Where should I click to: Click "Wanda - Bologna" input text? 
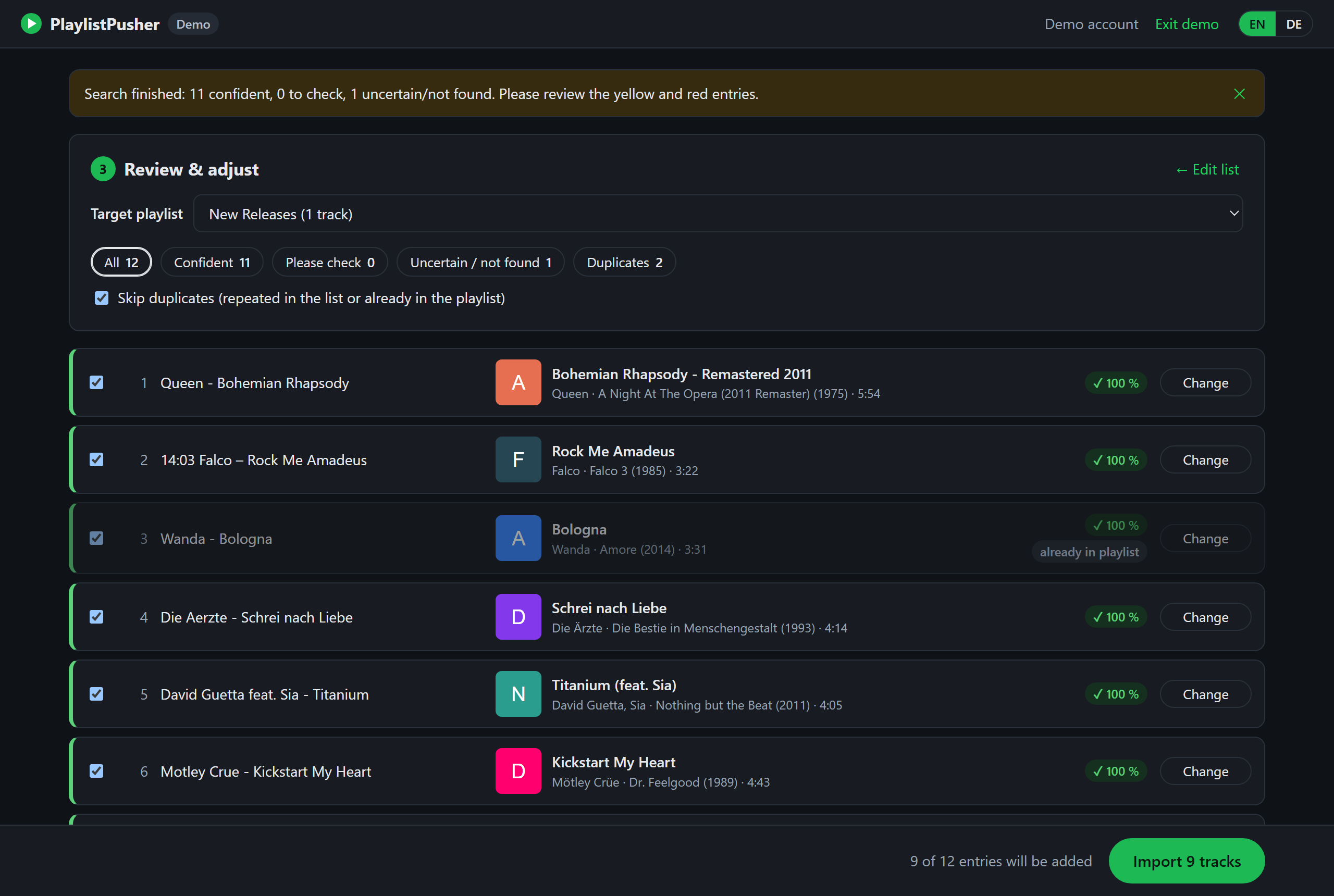point(216,538)
